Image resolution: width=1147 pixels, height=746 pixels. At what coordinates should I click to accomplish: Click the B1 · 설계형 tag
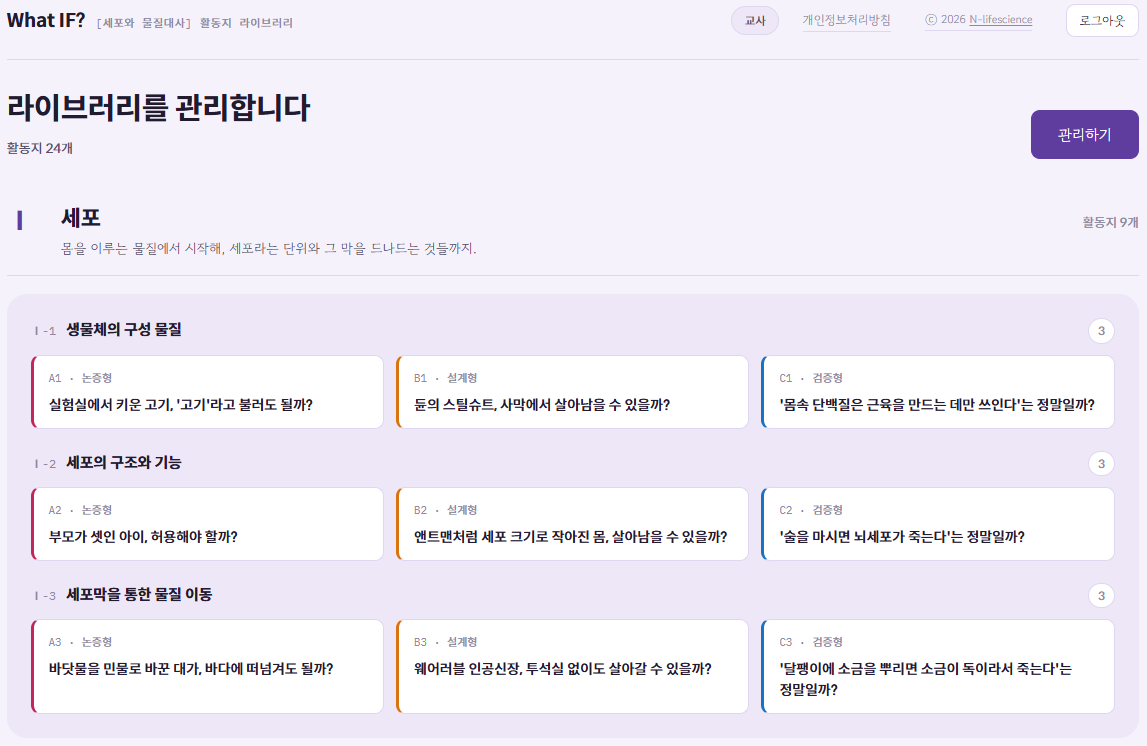coord(445,378)
